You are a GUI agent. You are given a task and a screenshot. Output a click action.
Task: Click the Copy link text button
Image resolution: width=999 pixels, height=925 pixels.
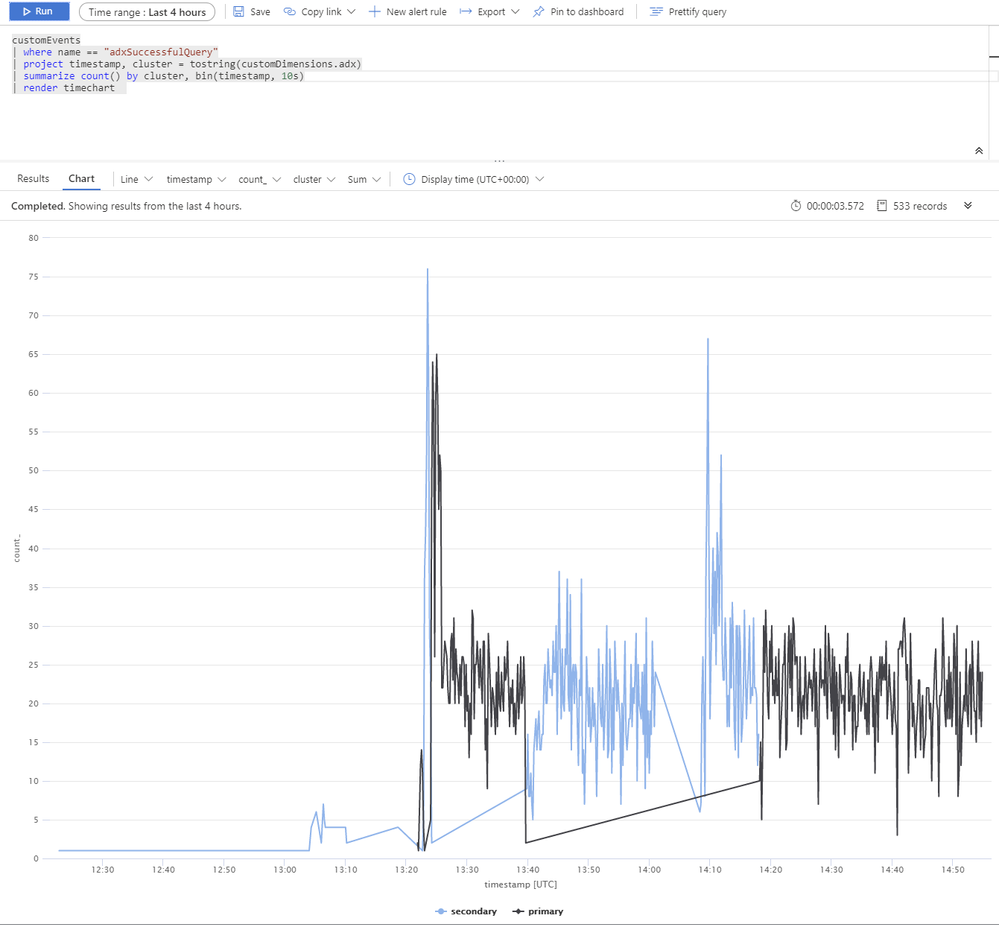click(321, 11)
